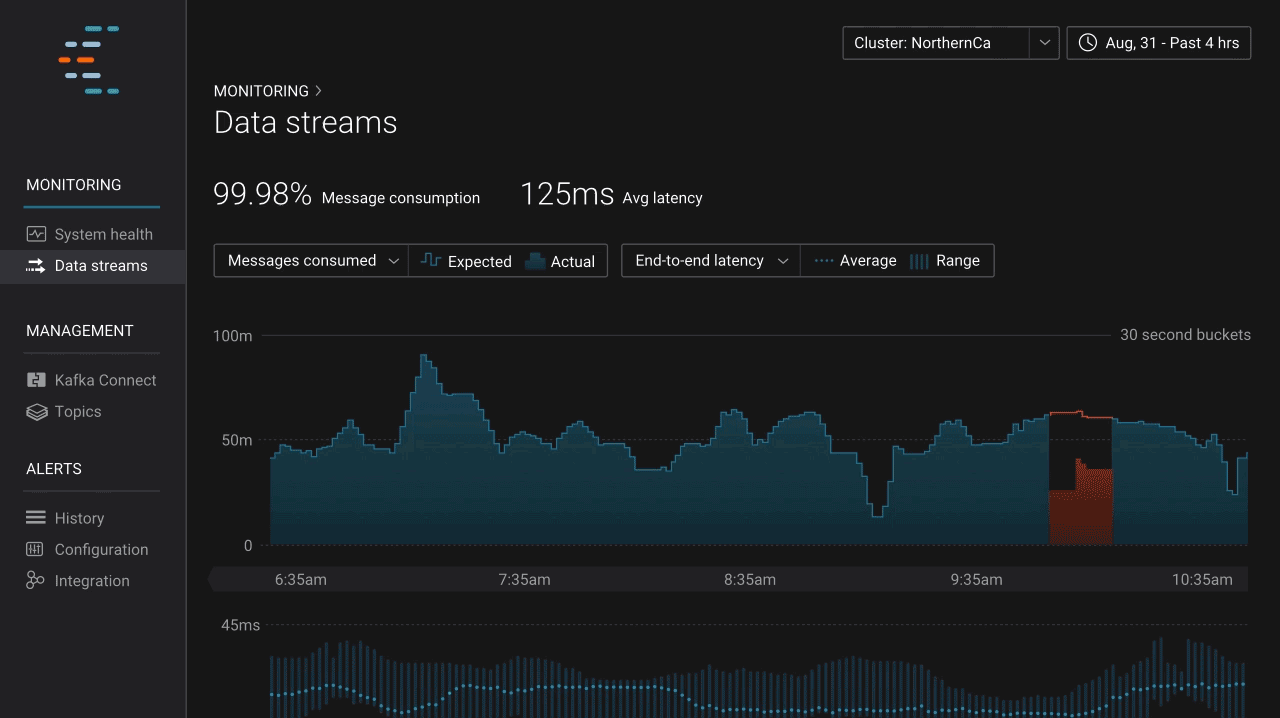Expand the Messages consumed dropdown

coord(311,261)
